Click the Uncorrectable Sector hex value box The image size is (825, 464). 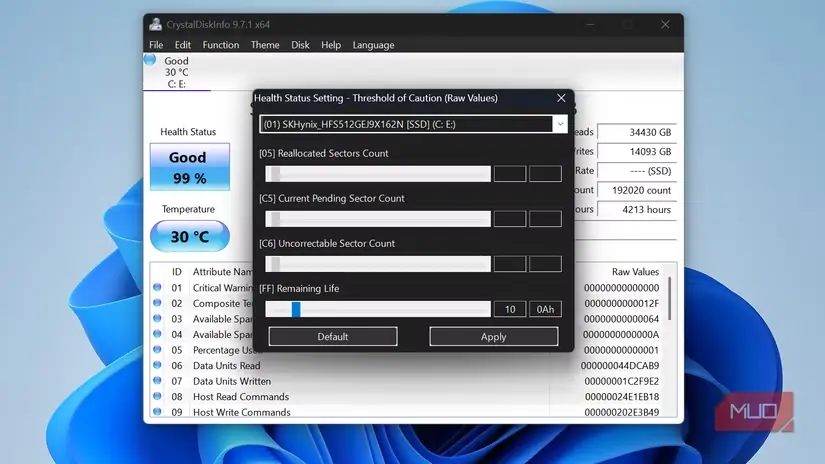pyautogui.click(x=545, y=264)
